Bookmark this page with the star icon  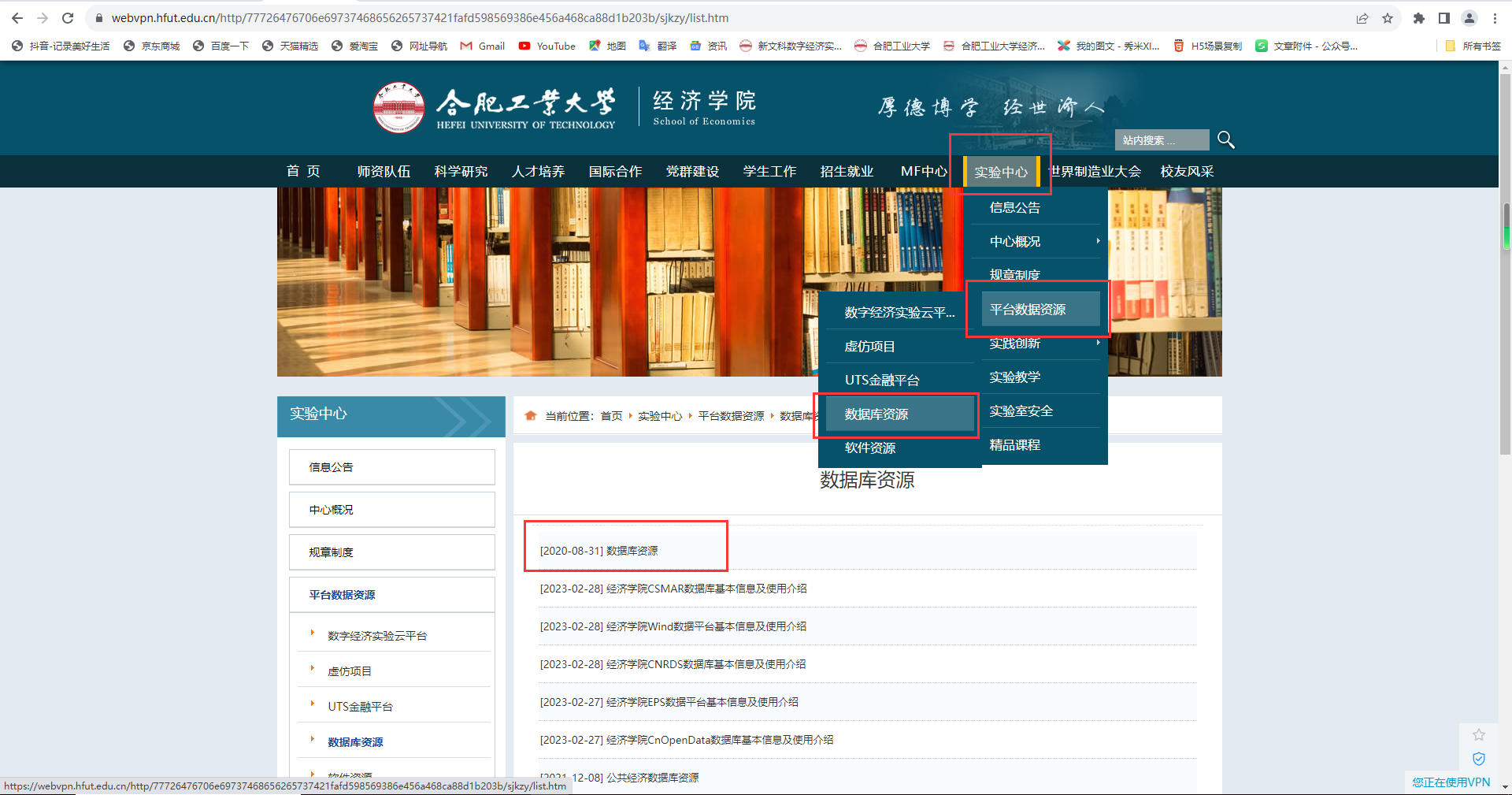(1388, 18)
